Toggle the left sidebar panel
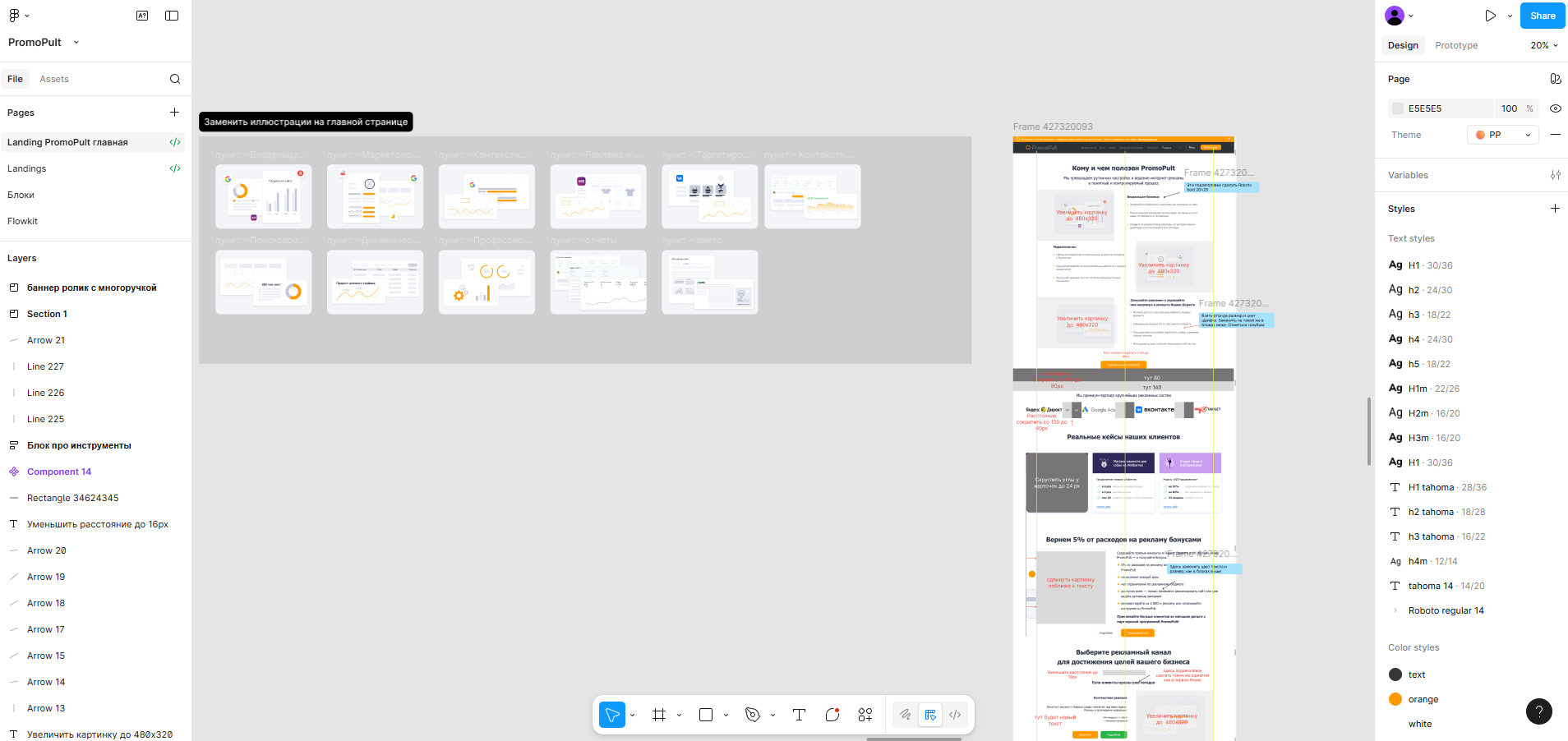 click(x=172, y=16)
